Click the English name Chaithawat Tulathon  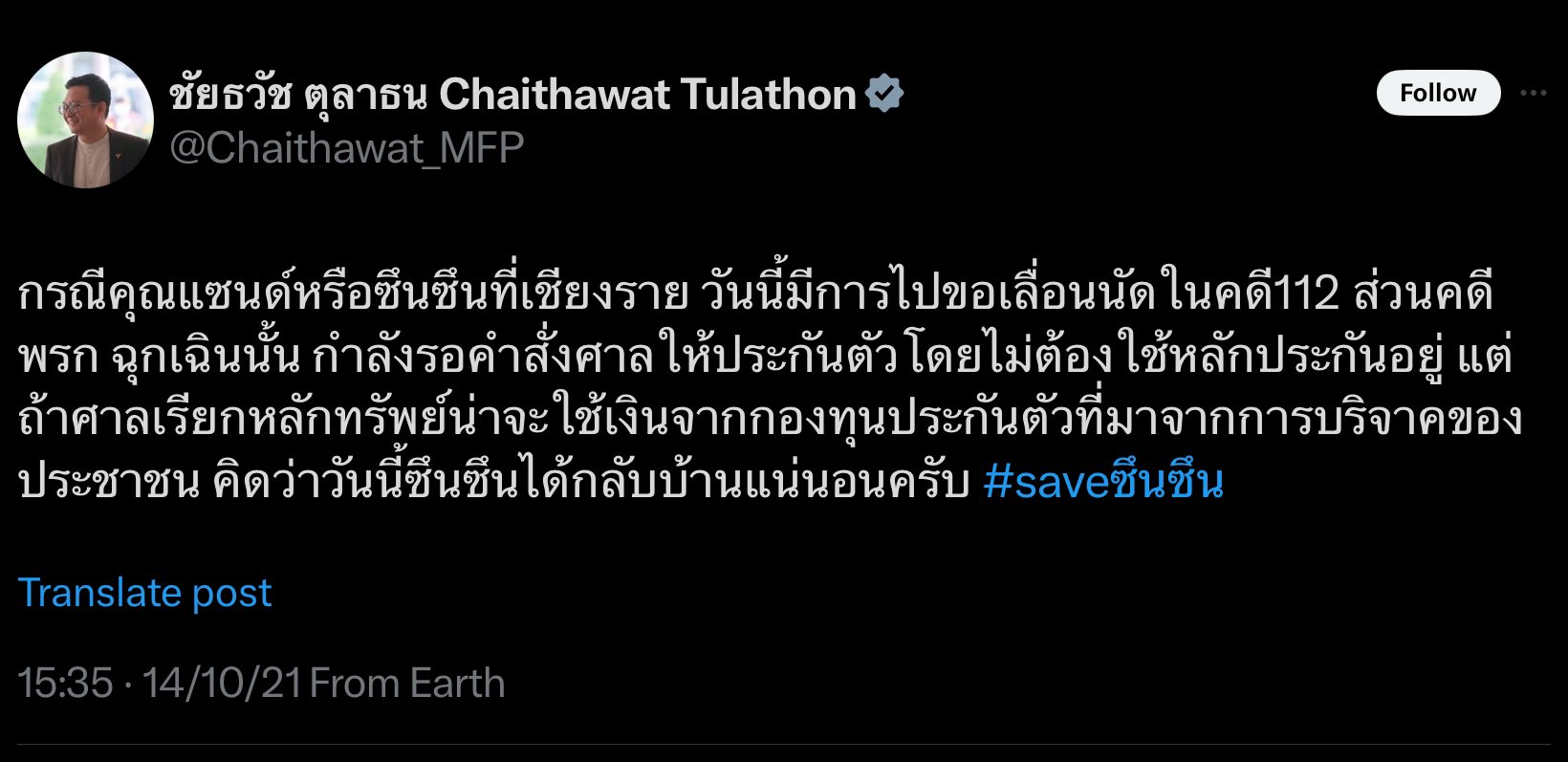point(647,94)
